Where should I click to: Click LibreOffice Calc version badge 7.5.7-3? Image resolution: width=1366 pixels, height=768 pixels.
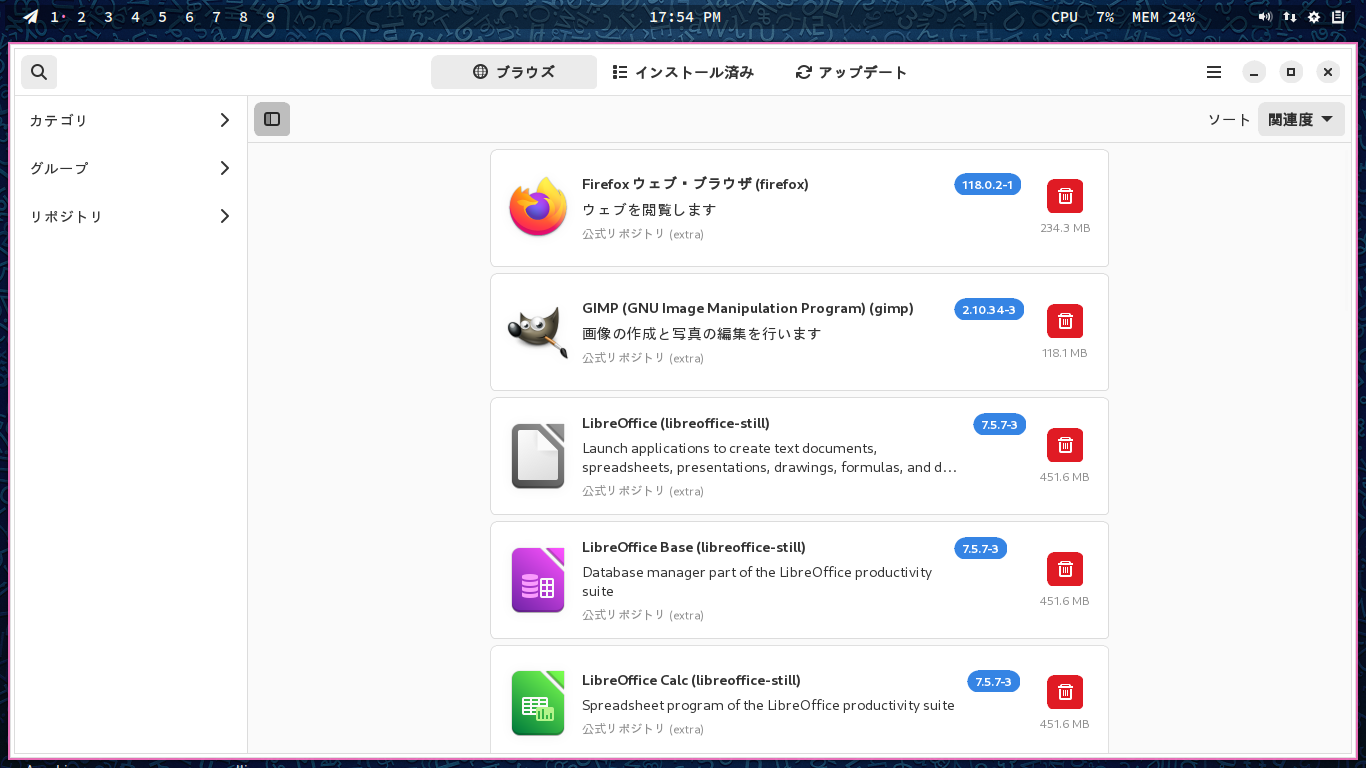993,681
